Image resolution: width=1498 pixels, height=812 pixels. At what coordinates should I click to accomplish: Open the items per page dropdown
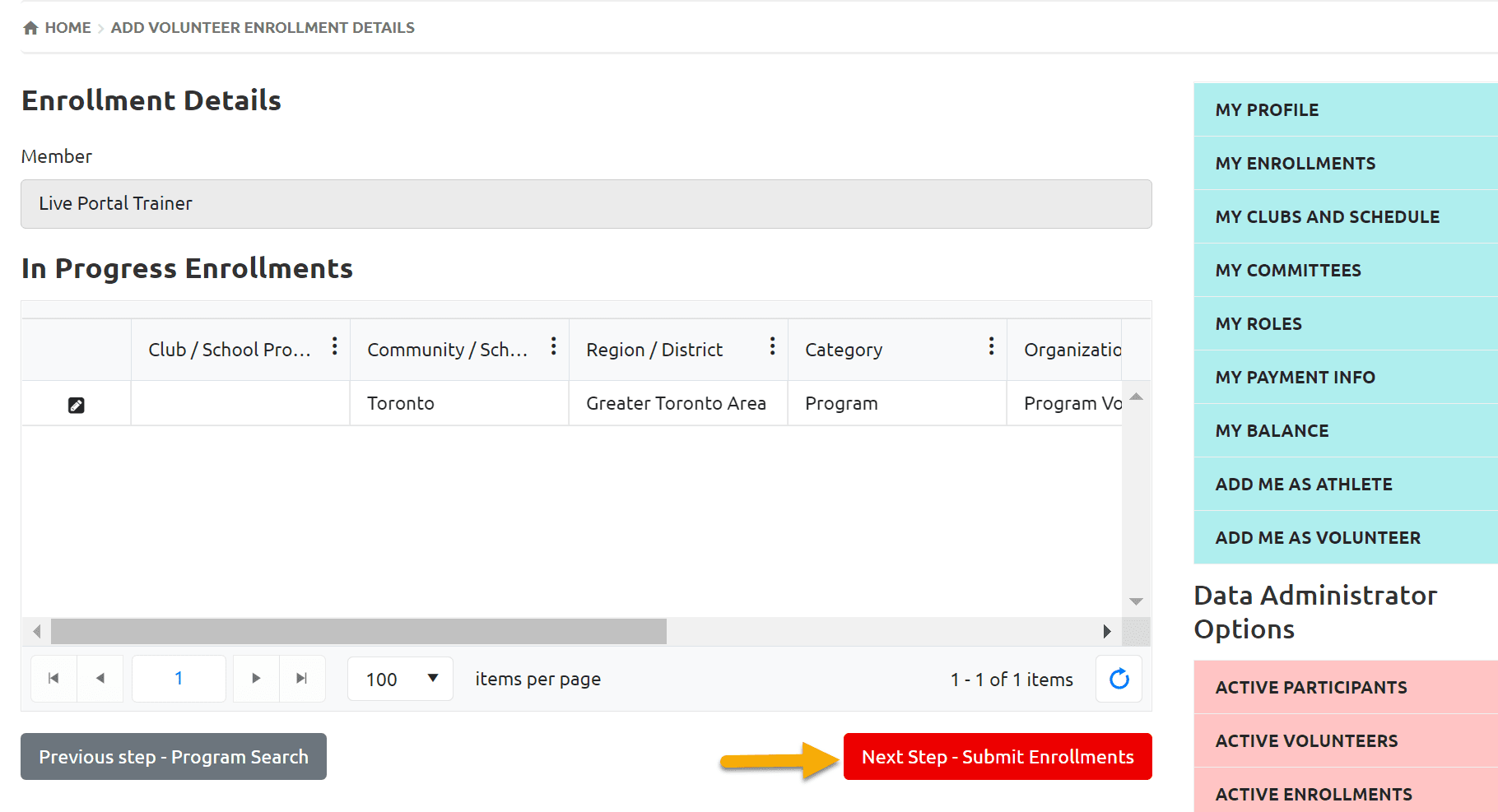click(400, 679)
